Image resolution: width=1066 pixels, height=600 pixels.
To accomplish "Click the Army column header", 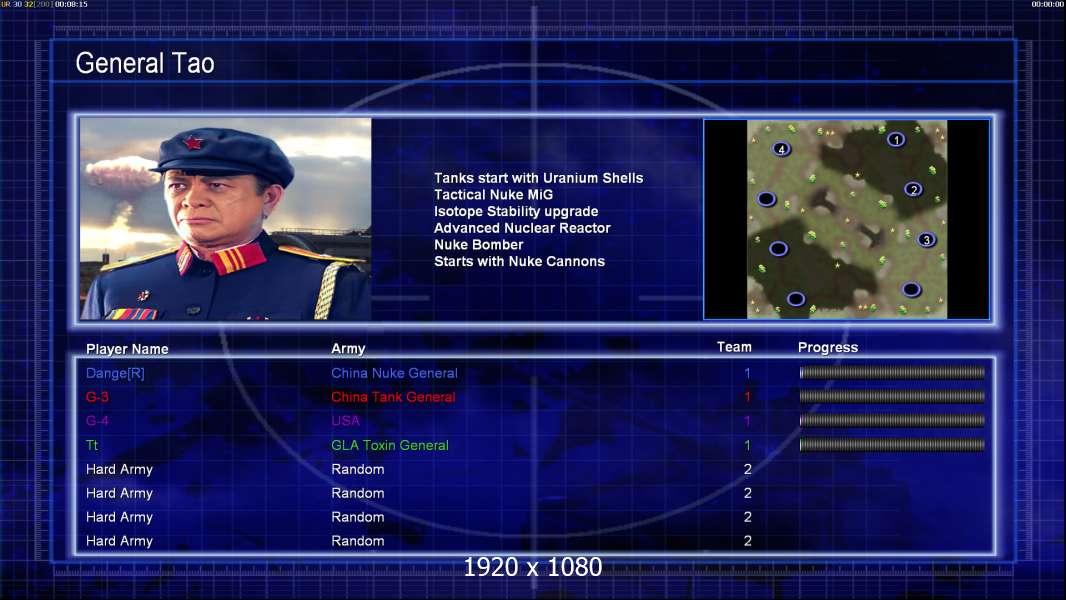I will (x=348, y=349).
